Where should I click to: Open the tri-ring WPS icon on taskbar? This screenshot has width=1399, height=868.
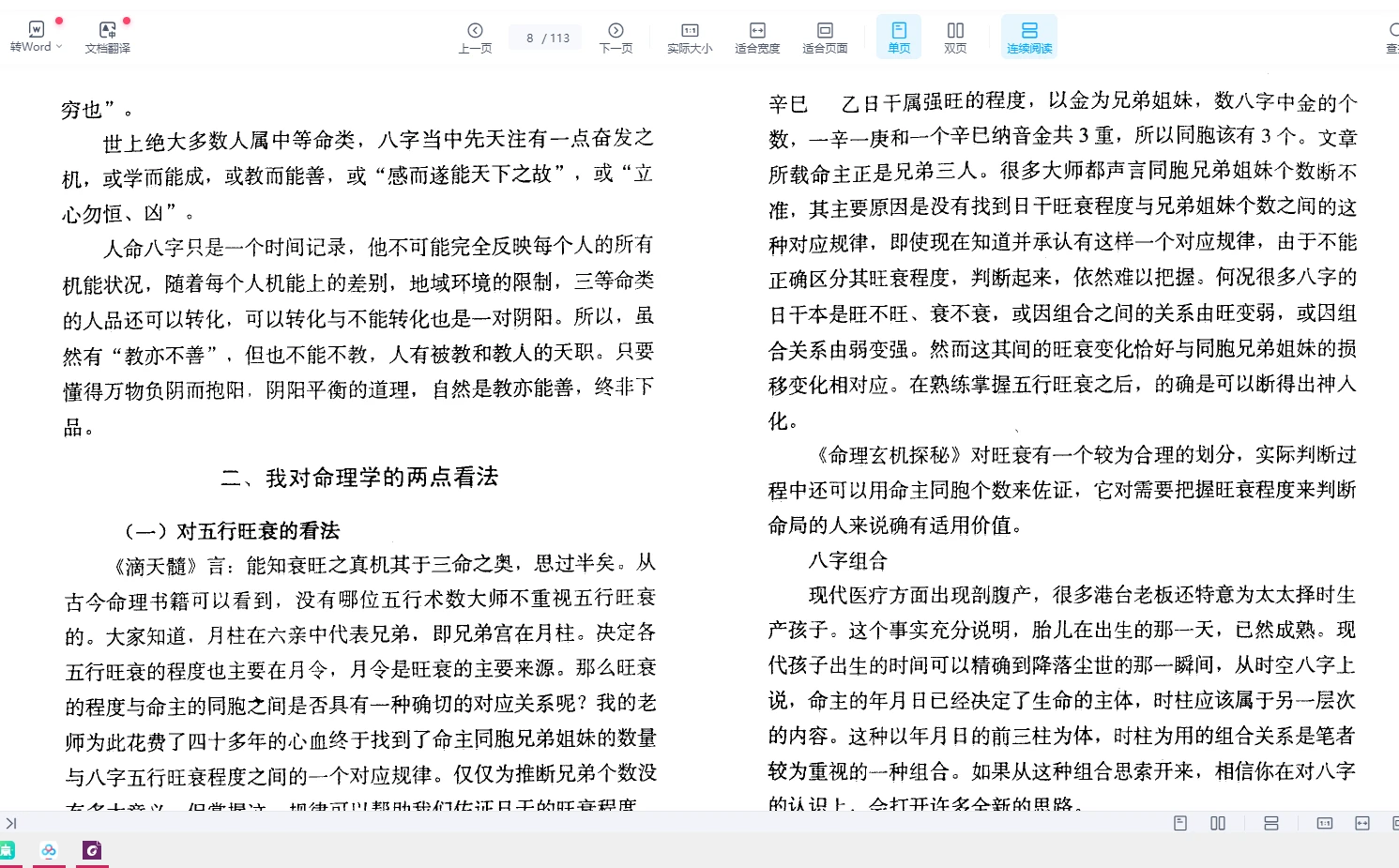(x=49, y=851)
